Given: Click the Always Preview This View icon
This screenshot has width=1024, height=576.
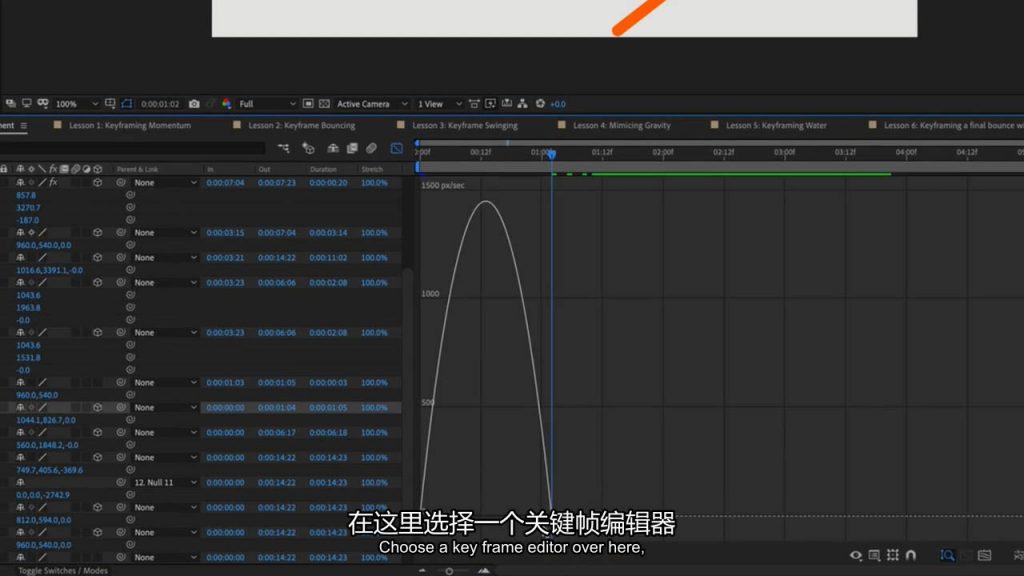Looking at the screenshot, I should click(x=10, y=104).
